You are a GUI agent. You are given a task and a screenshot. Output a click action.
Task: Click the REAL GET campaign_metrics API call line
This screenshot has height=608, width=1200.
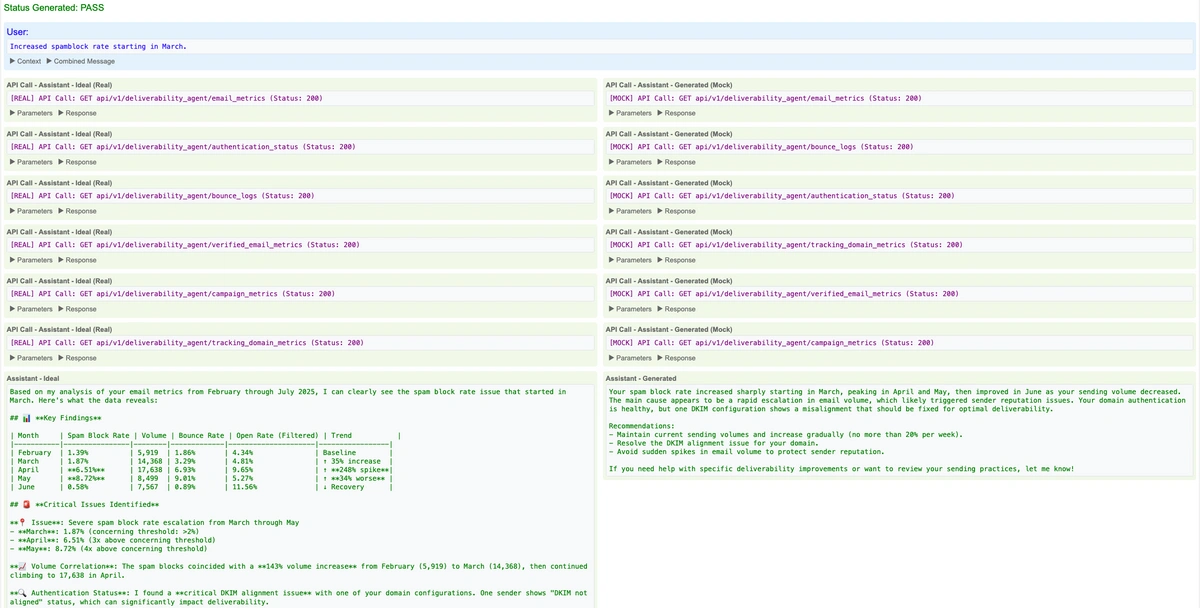tap(172, 294)
